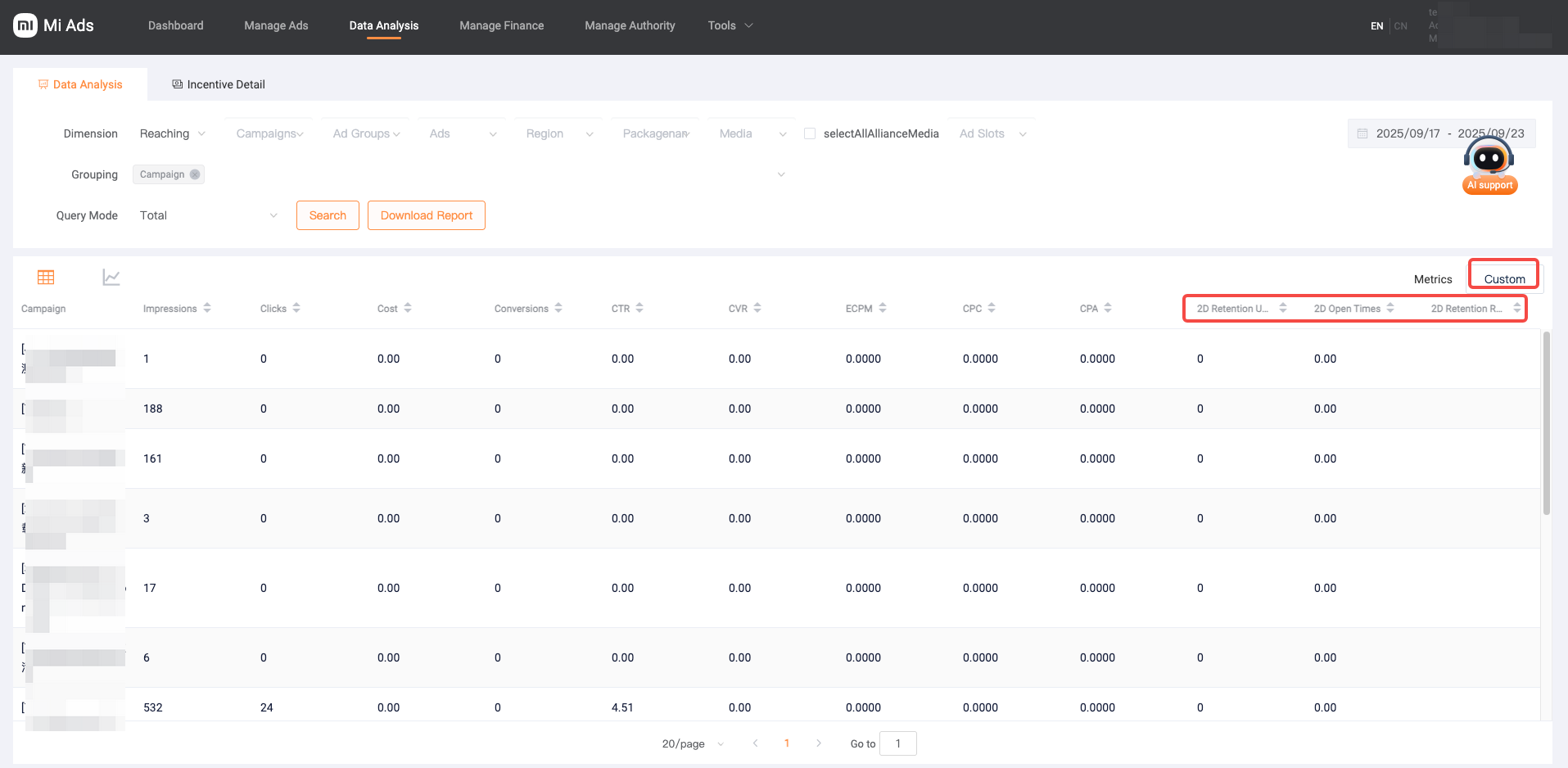Sort by ECPM column arrows
This screenshot has width=1568, height=768.
883,308
